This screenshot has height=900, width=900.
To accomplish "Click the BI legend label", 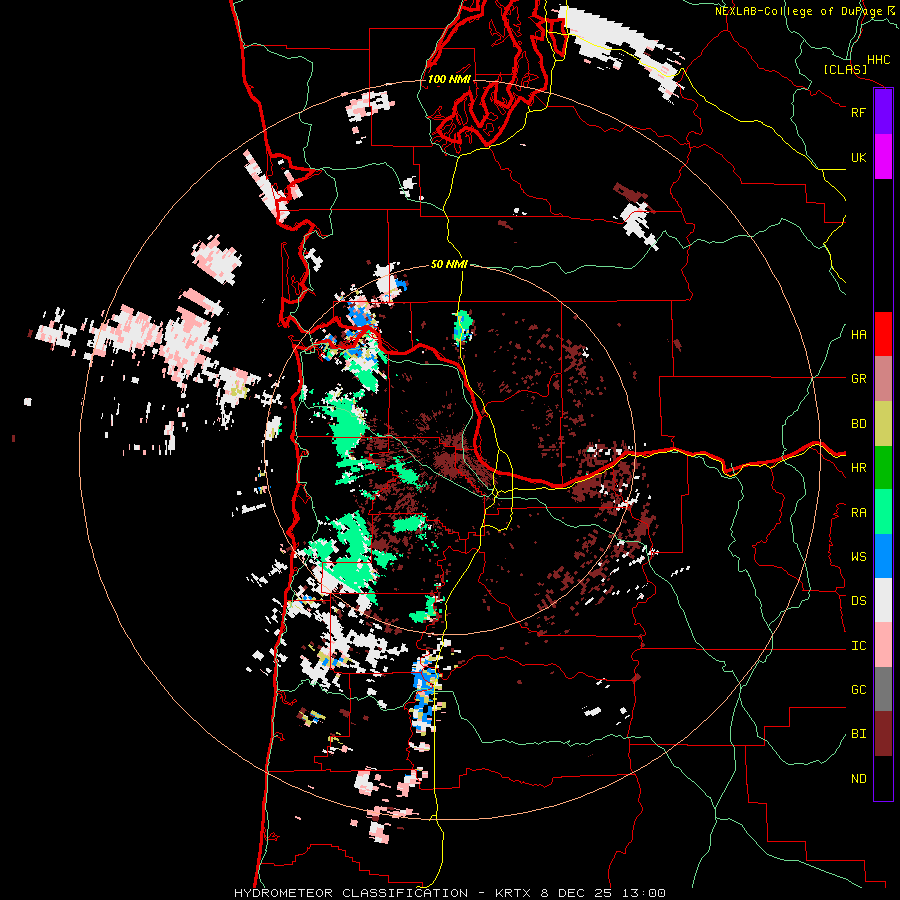I will click(858, 734).
